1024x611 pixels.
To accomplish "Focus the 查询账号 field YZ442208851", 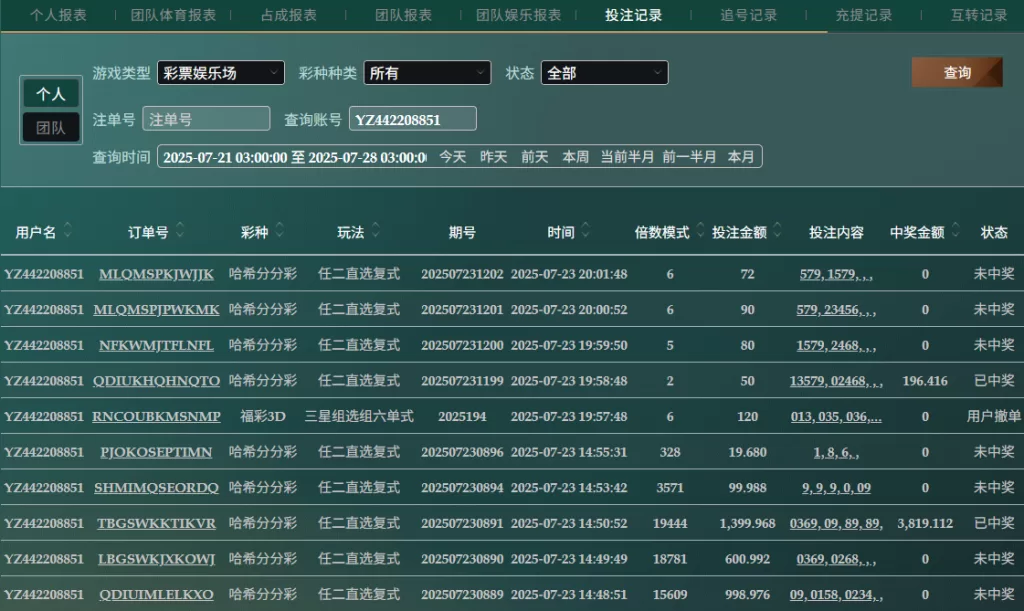I will (413, 119).
